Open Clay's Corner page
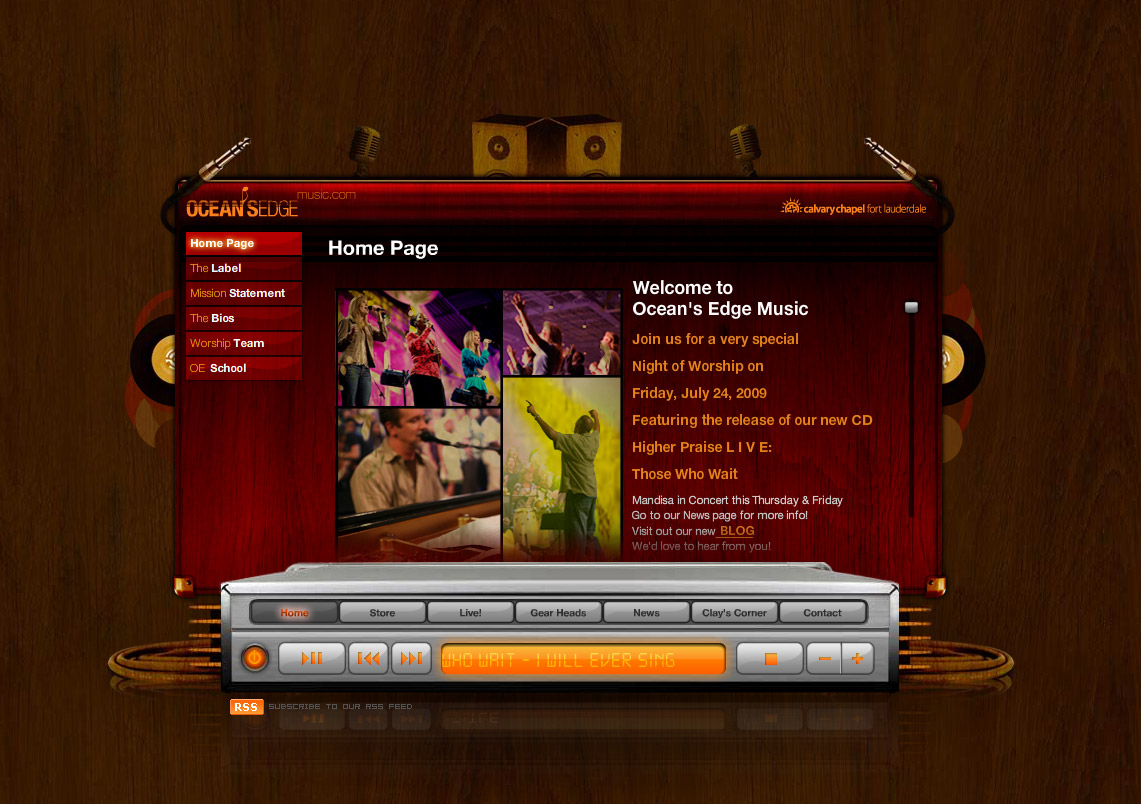1141x804 pixels. point(734,613)
